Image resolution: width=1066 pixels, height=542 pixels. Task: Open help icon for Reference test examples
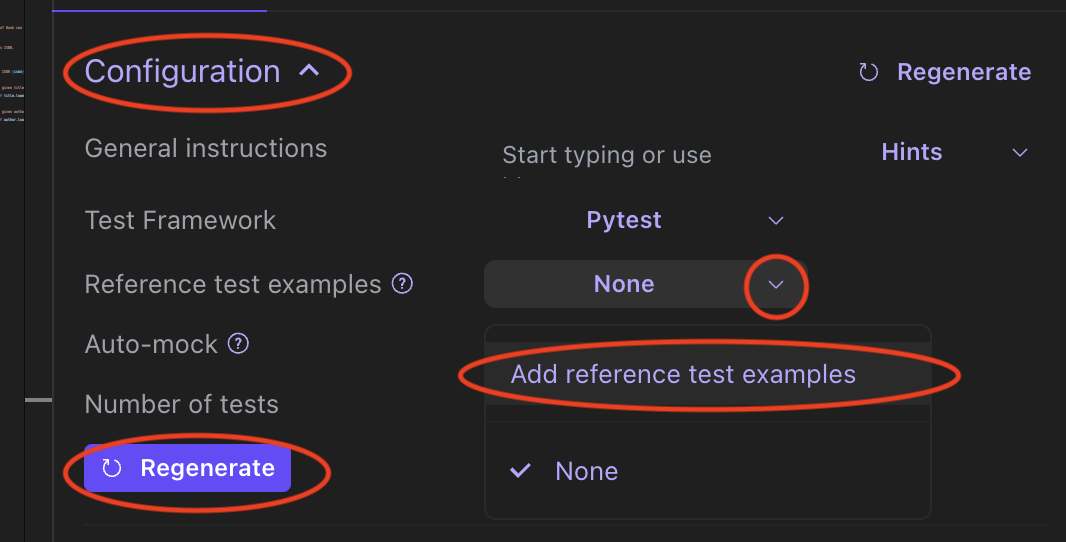tap(402, 283)
